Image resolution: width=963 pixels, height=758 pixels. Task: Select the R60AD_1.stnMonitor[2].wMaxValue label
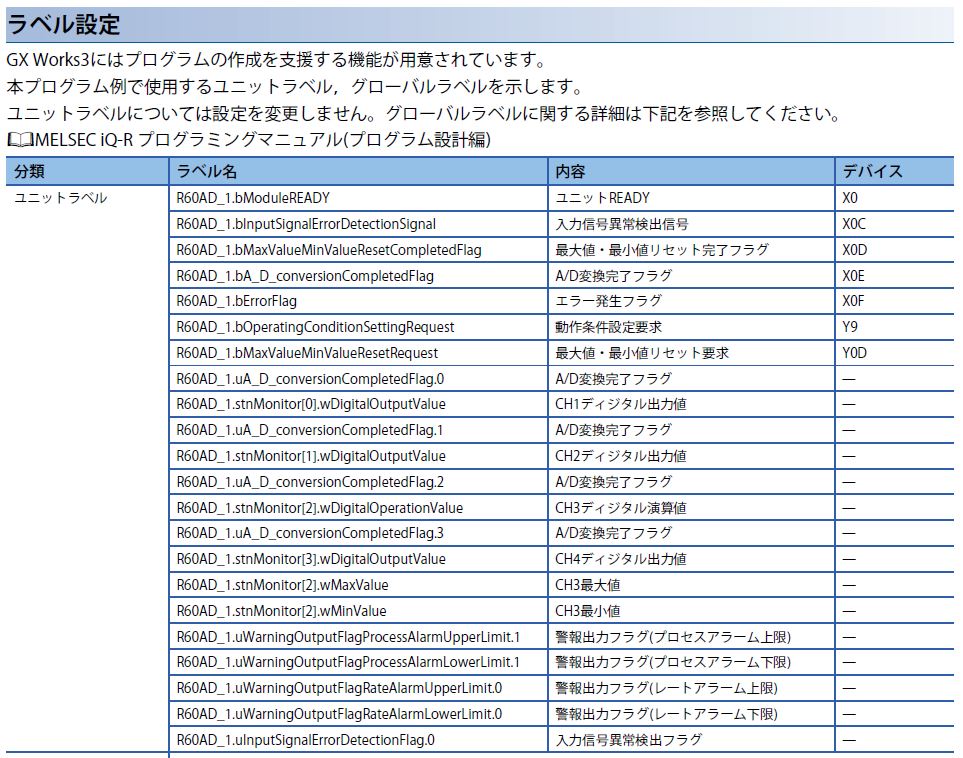point(282,585)
